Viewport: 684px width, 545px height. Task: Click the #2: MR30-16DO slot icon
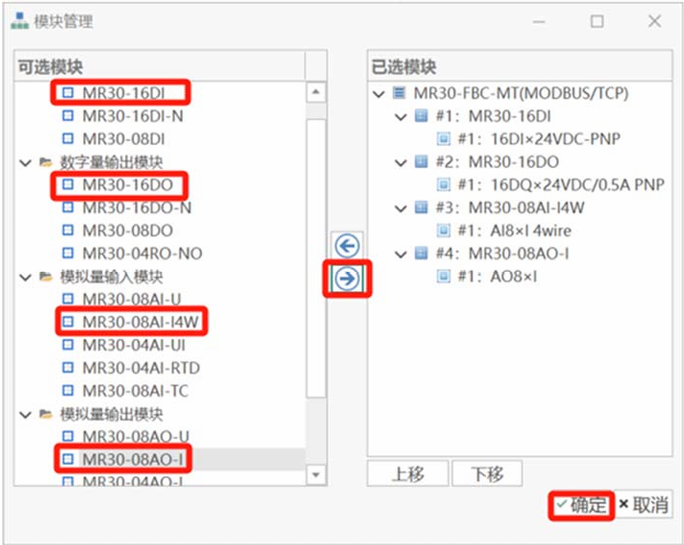click(421, 161)
